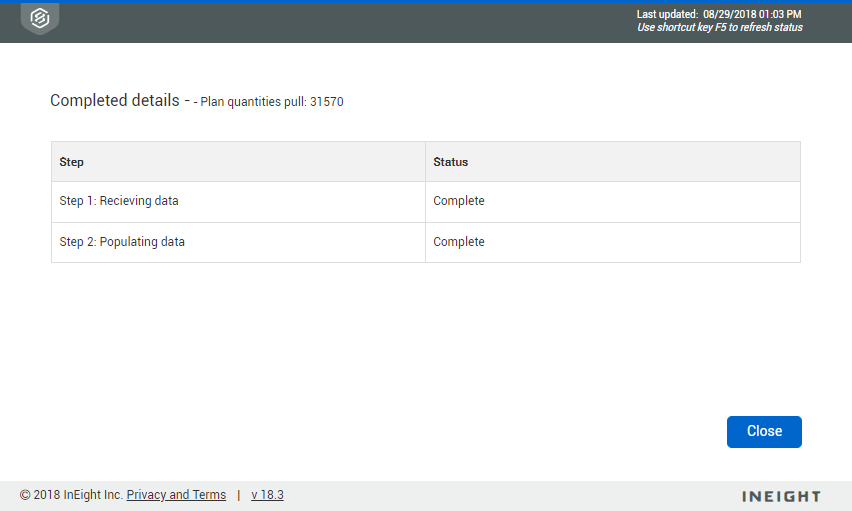The width and height of the screenshot is (852, 511).
Task: Select the Step 2: Populating data cell
Action: pos(122,242)
